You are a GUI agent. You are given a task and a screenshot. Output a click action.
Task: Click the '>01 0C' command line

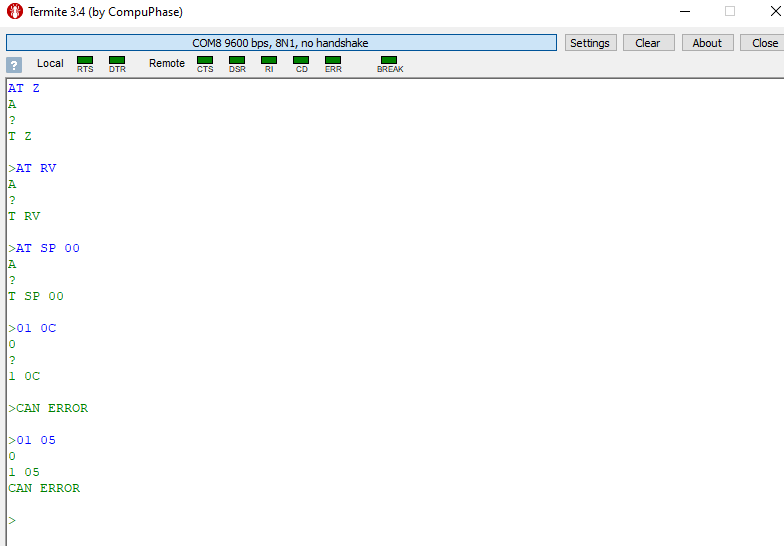[x=32, y=328]
